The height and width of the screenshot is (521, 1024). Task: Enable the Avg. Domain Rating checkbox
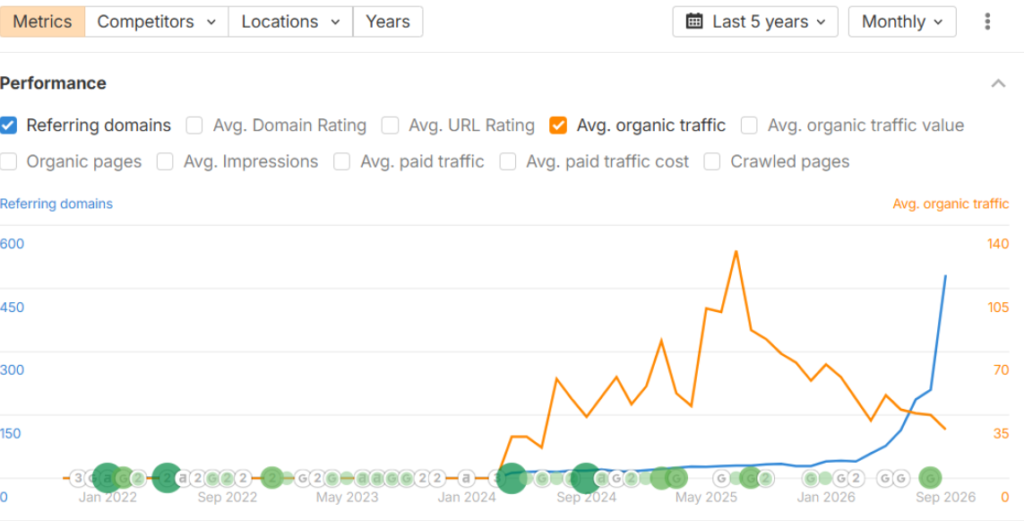click(194, 125)
